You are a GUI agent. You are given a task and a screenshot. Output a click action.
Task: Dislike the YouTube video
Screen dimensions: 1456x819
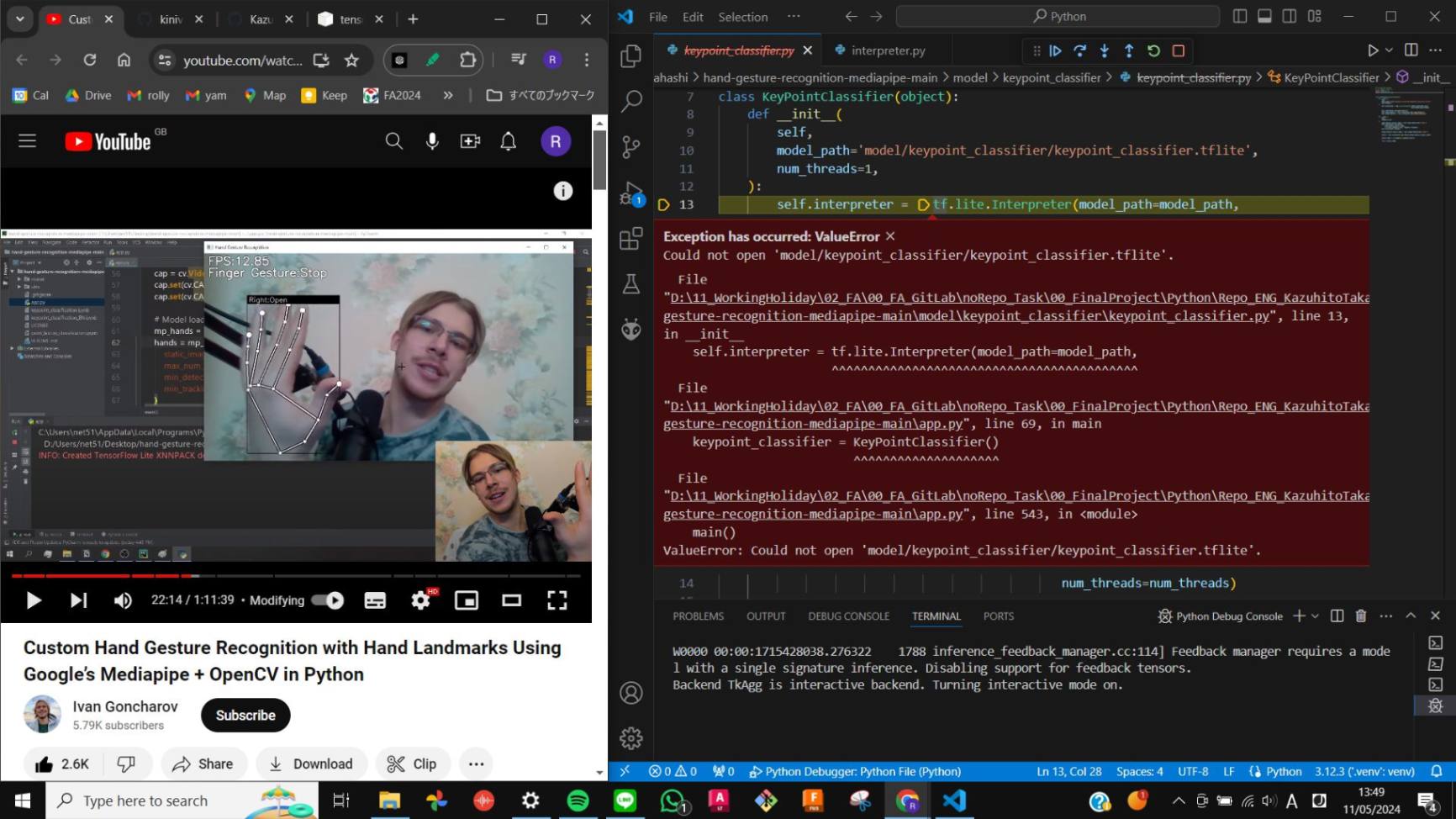tap(127, 764)
